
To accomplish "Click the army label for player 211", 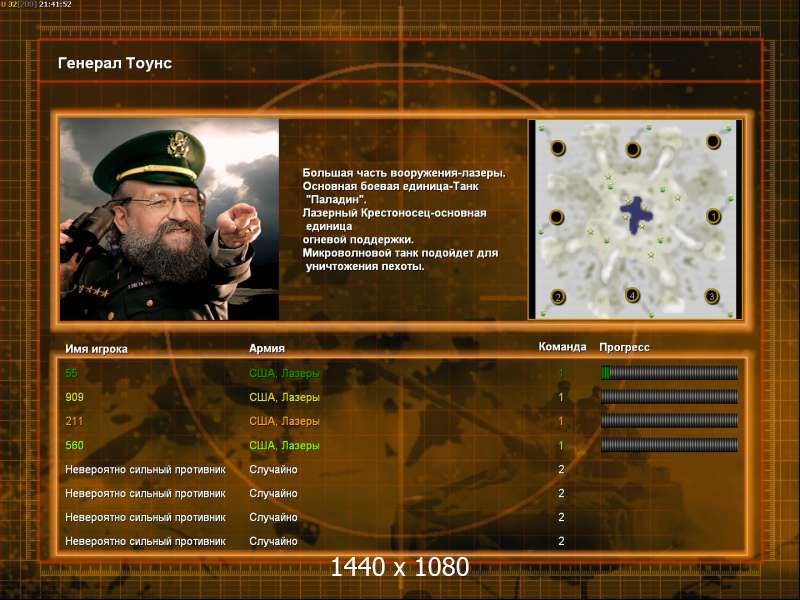I will (284, 421).
